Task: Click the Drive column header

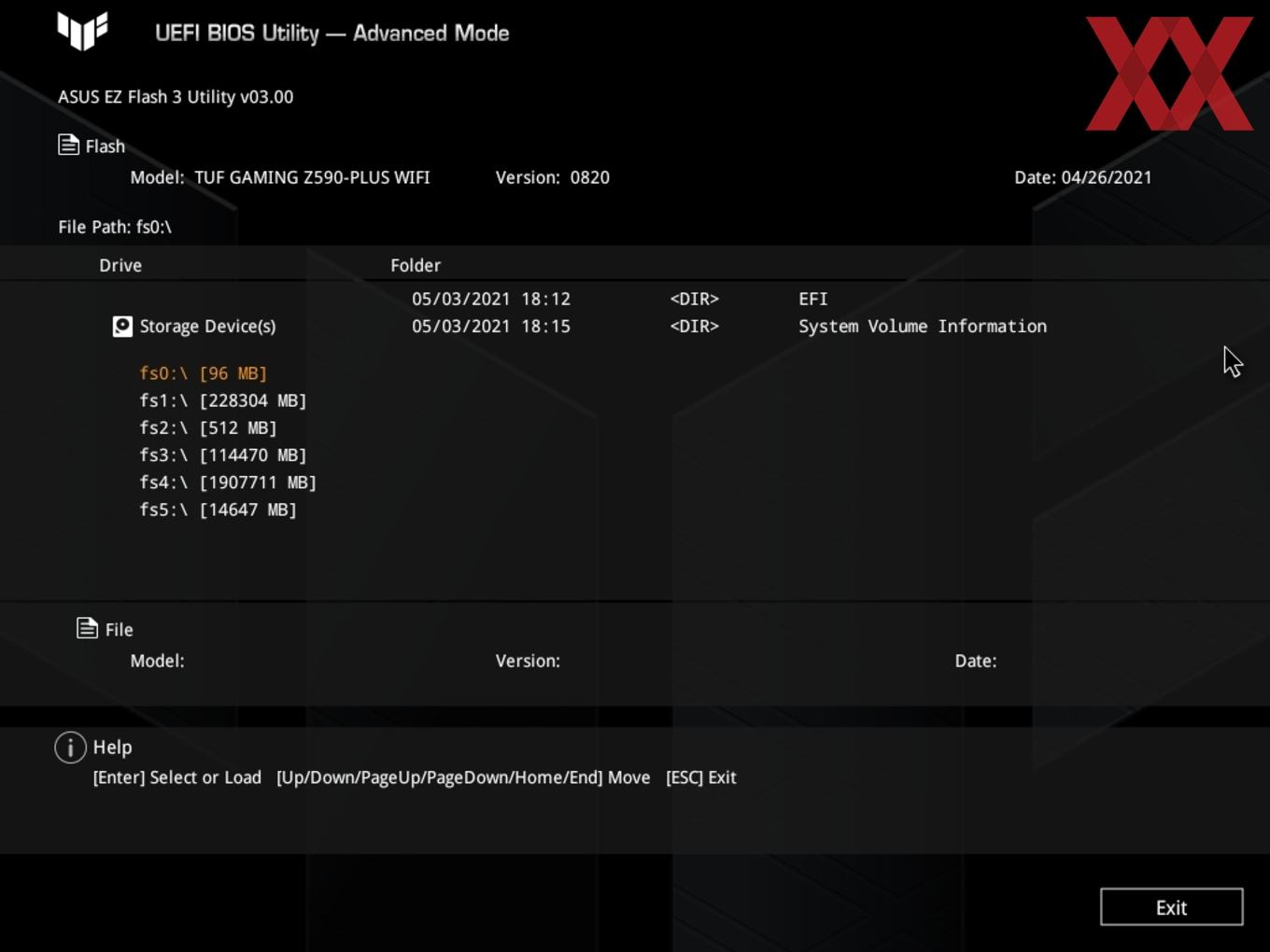Action: (x=120, y=265)
